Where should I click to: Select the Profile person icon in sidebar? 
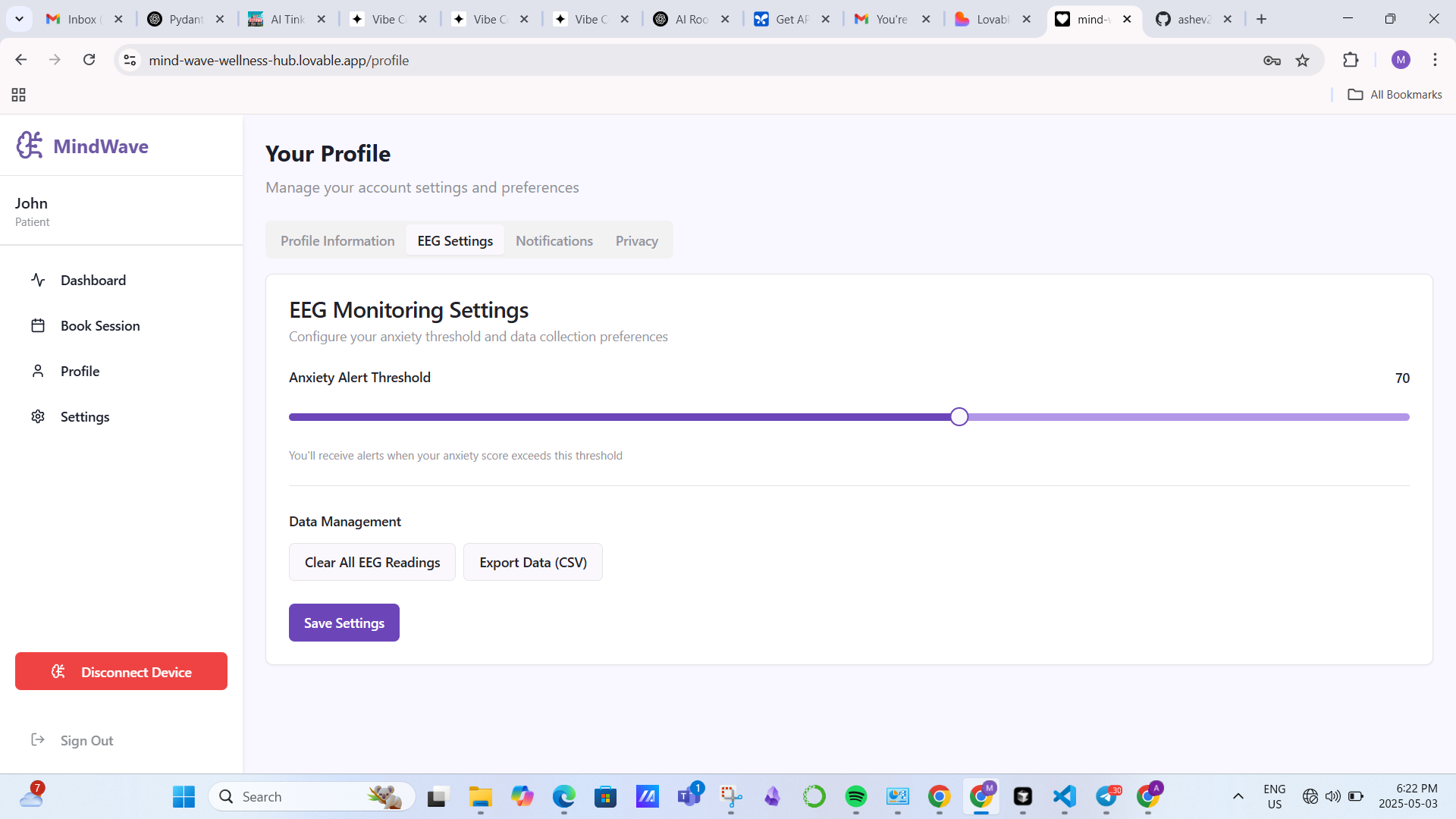[38, 371]
